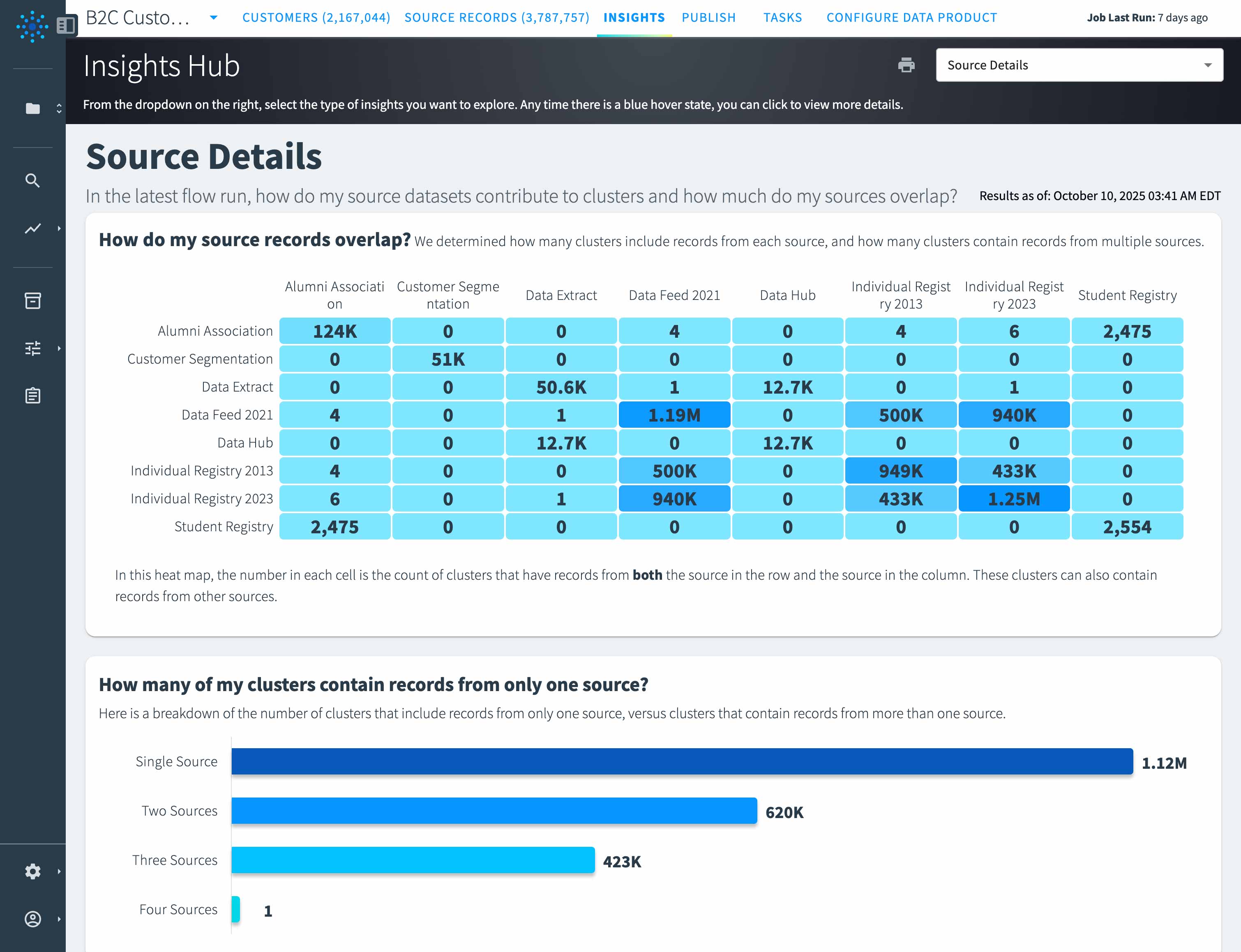Image resolution: width=1241 pixels, height=952 pixels.
Task: Open the folder icon in left sidebar
Action: [x=33, y=108]
